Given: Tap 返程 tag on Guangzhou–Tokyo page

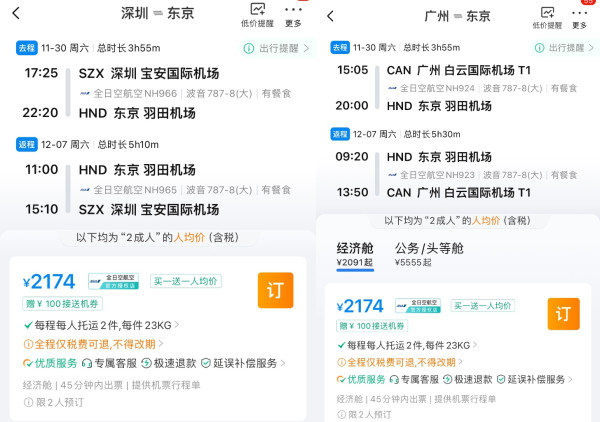Looking at the screenshot, I should [x=340, y=134].
